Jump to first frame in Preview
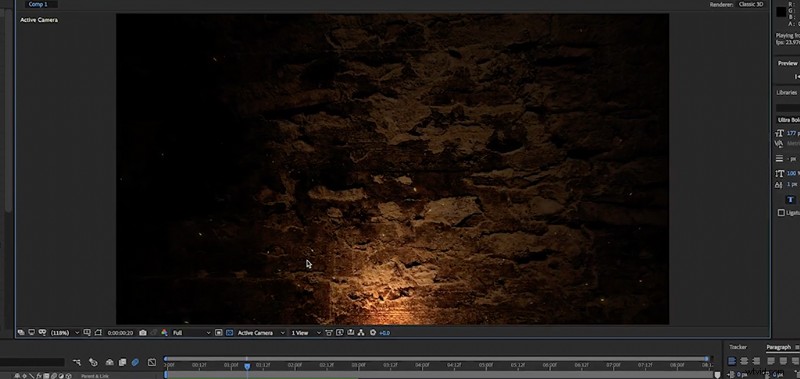Screen dimensions: 800x379 [x=797, y=77]
